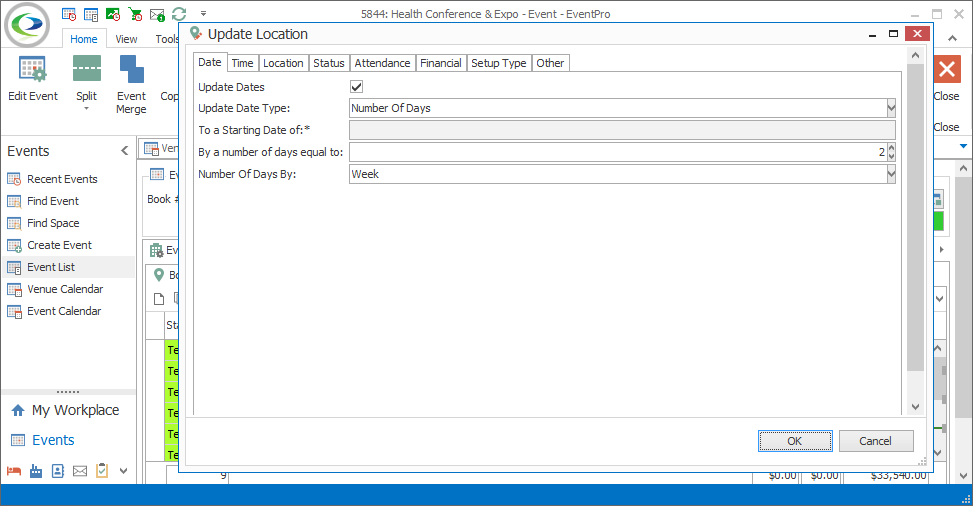Click the calendar with clock quick-access icon
973x506 pixels.
coord(69,14)
